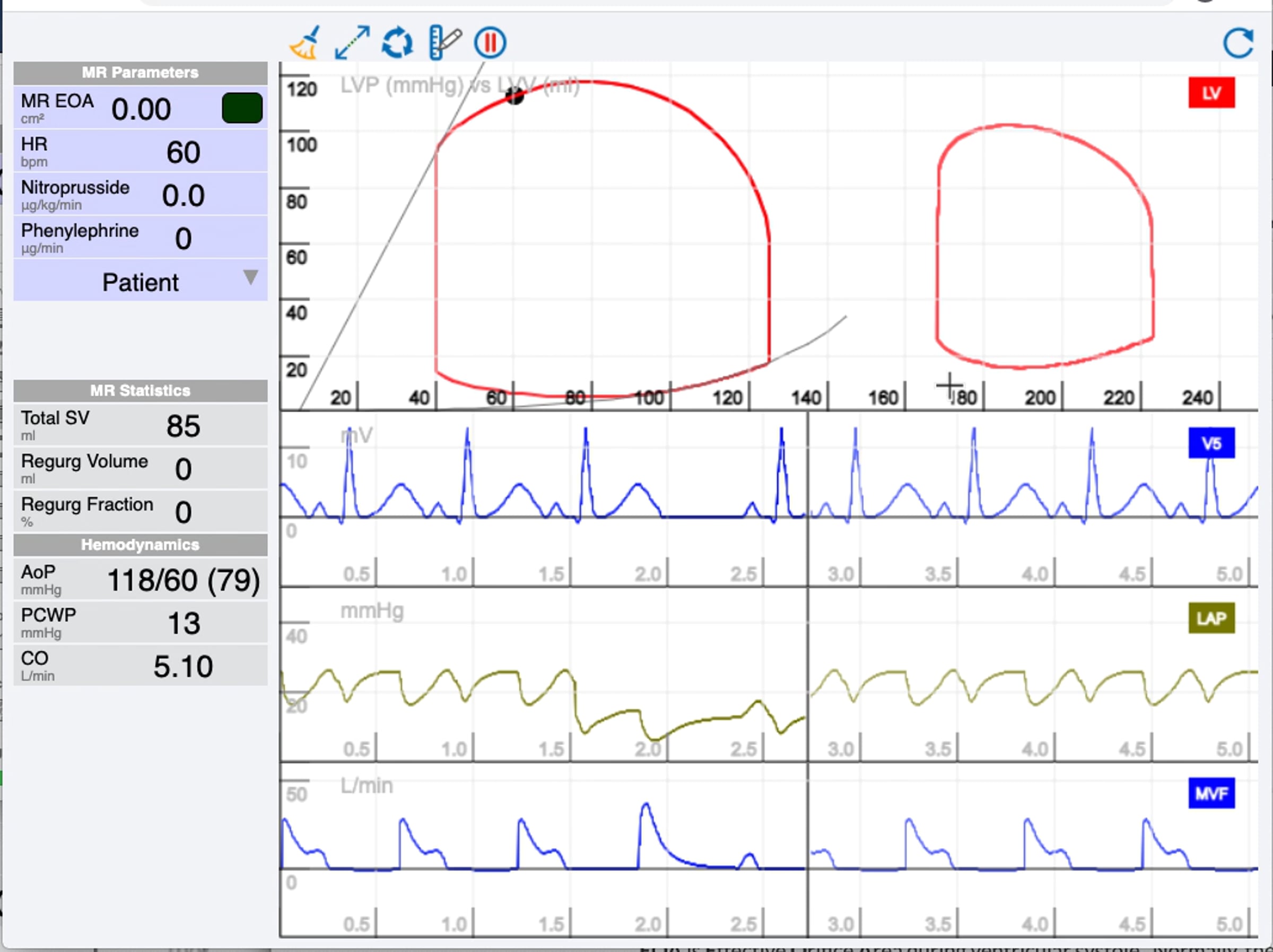1273x952 pixels.
Task: Click the diagonal resize arrows icon
Action: 352,42
